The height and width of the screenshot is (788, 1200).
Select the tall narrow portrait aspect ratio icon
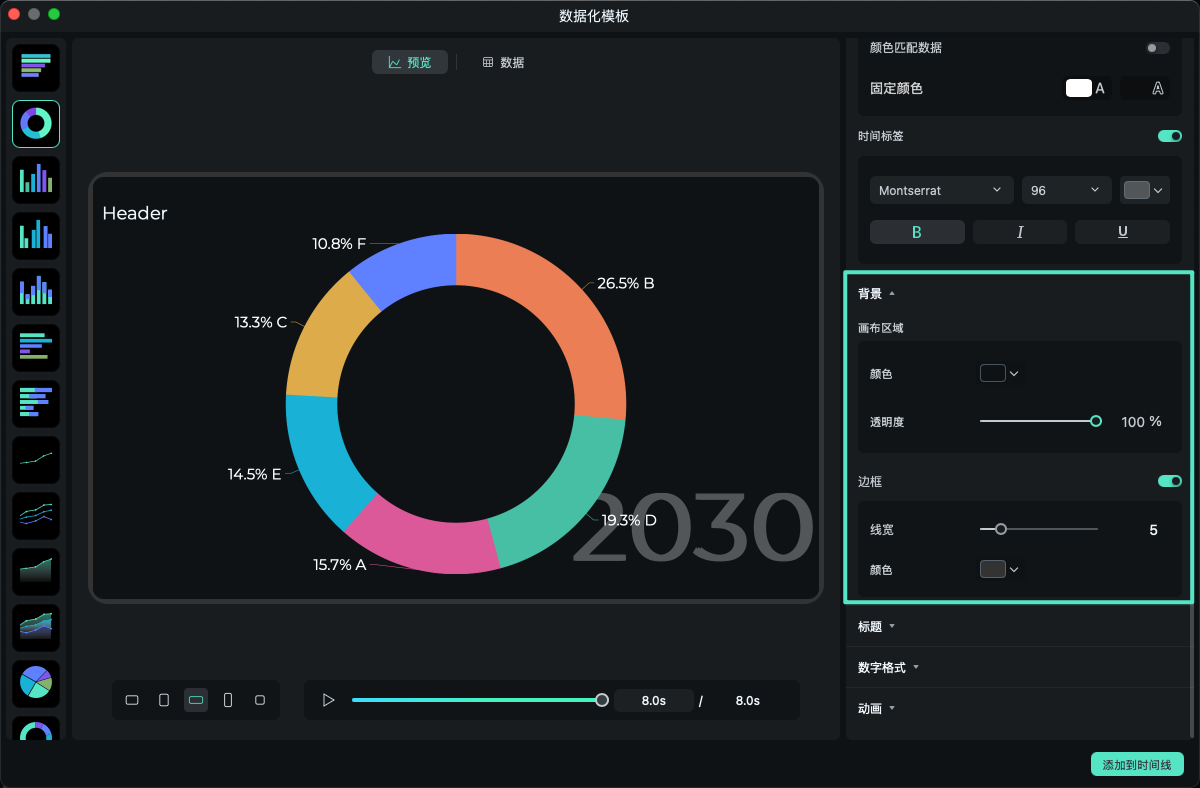click(x=228, y=700)
